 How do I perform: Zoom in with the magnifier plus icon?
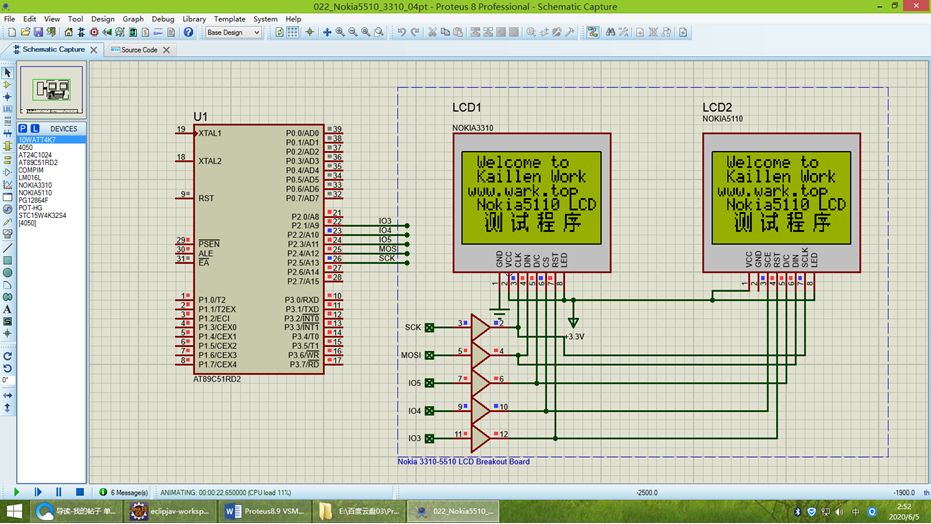point(340,33)
